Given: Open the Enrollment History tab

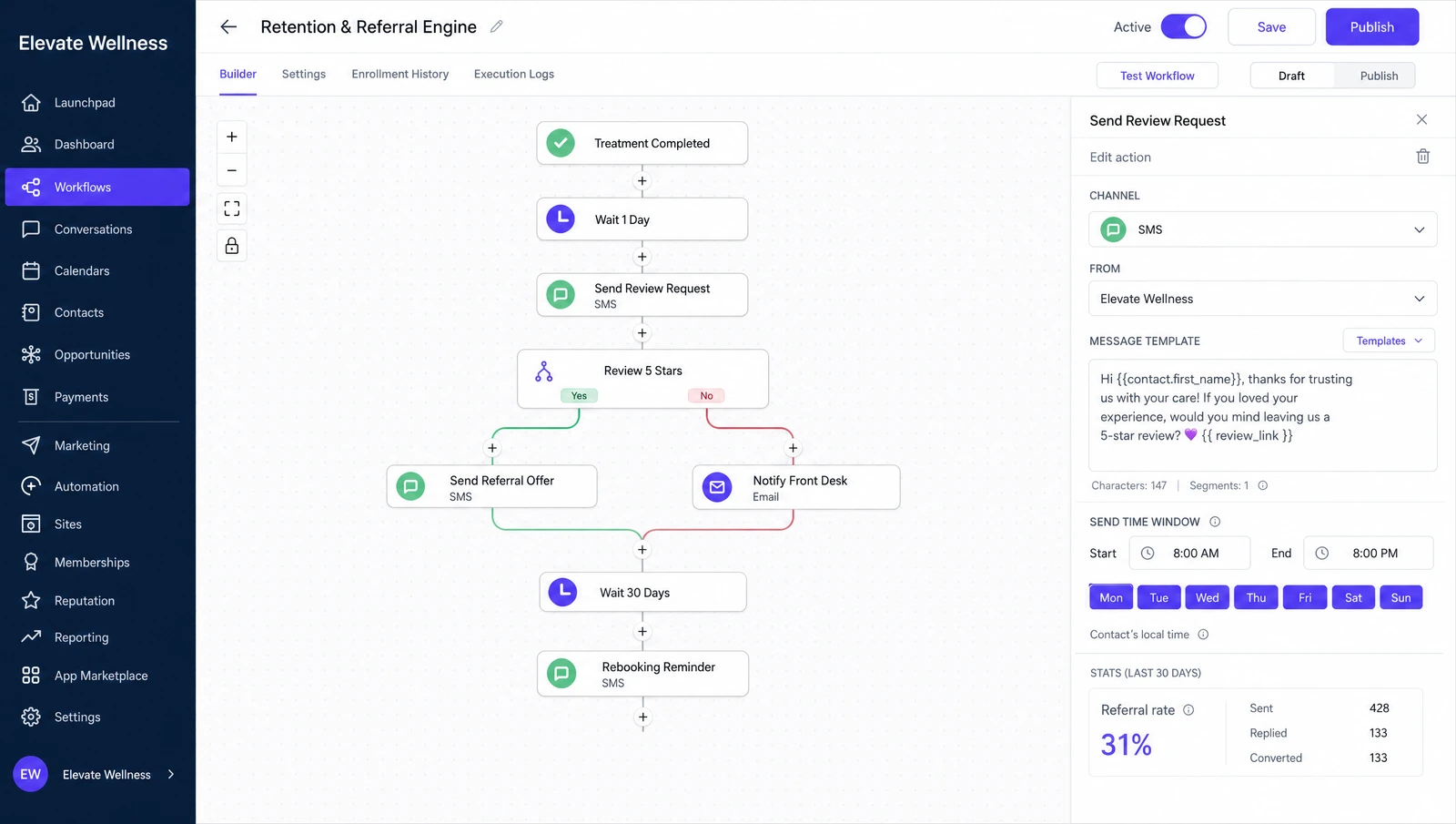Looking at the screenshot, I should 399,74.
